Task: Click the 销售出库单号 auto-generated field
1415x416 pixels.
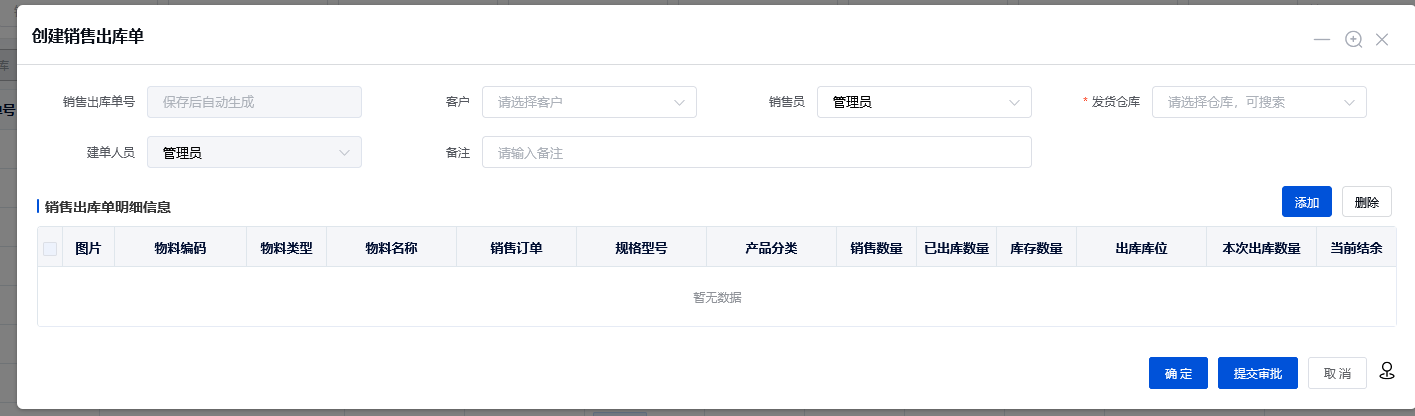Action: pos(254,102)
